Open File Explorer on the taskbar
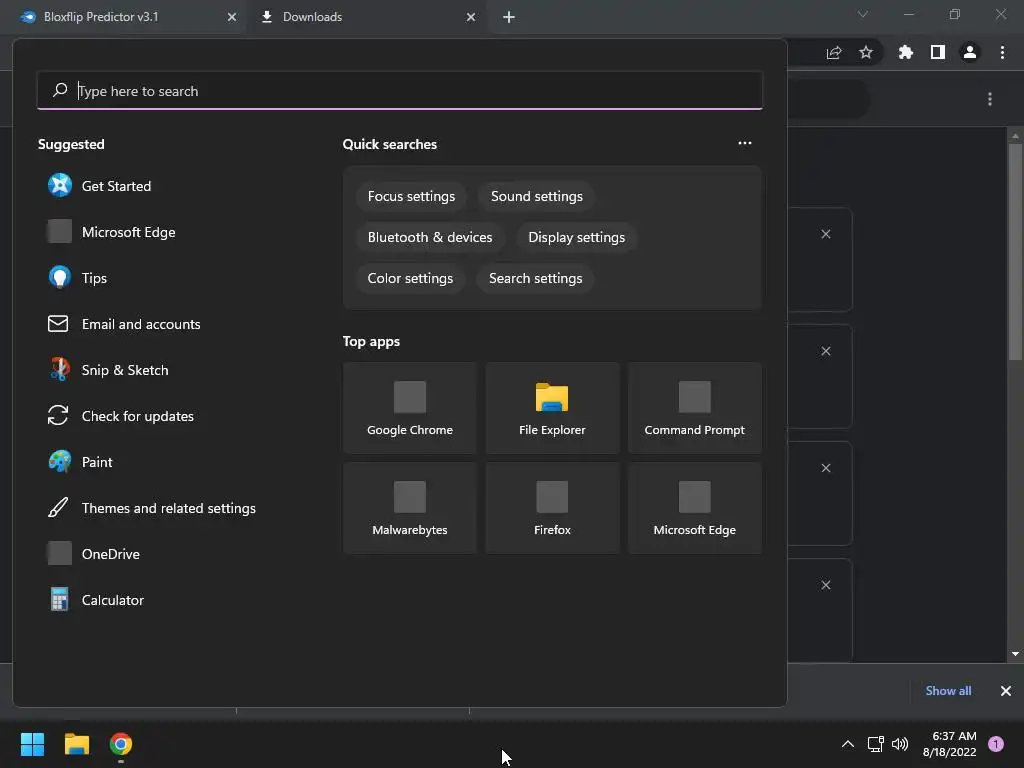The image size is (1024, 768). [x=76, y=744]
